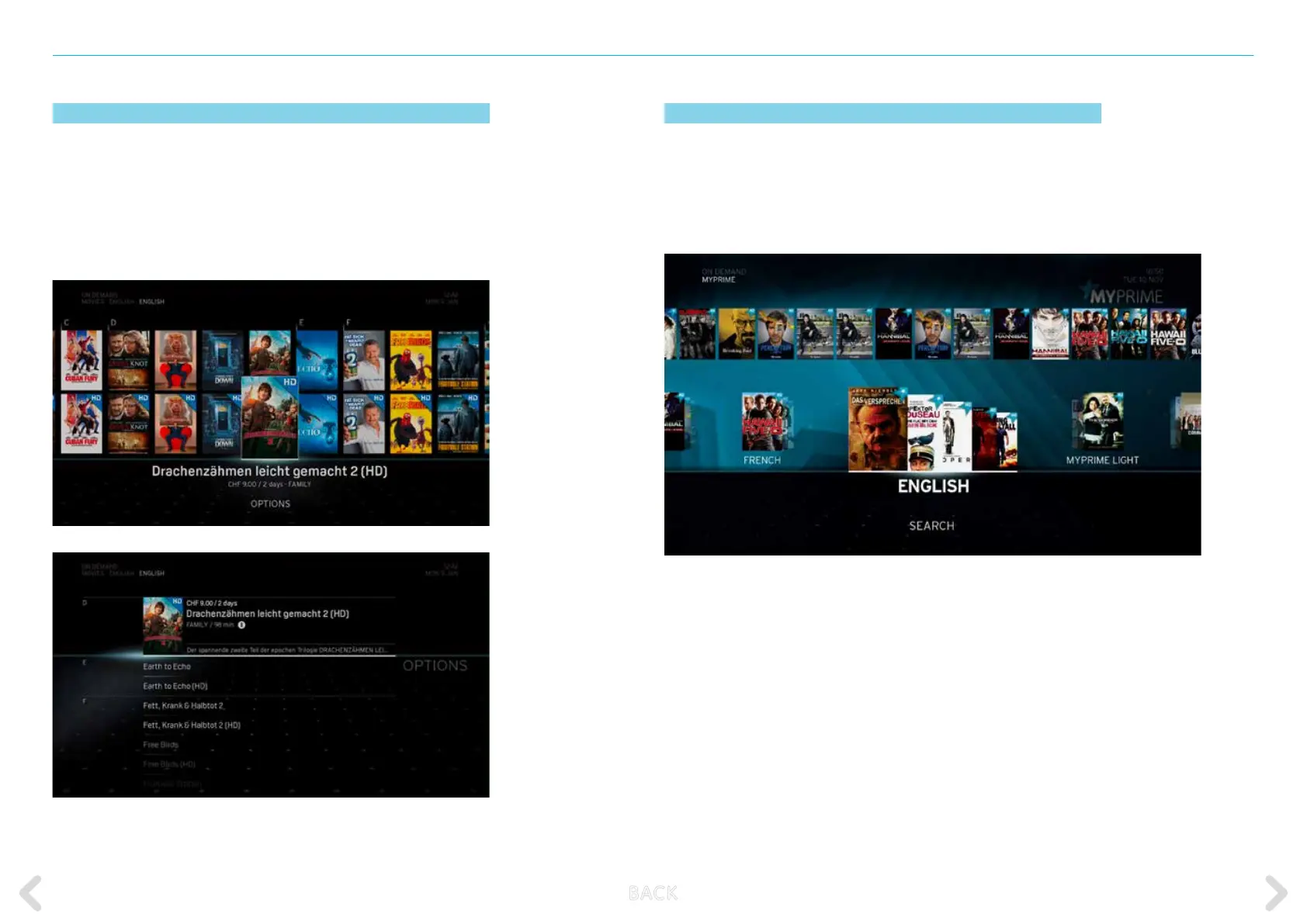
Task: Select the Devil's Knot poster with HD badge
Action: [129, 423]
